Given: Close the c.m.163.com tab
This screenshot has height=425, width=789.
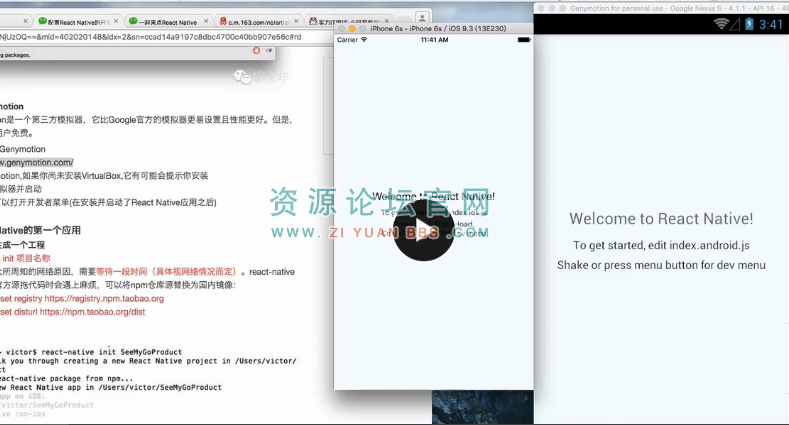Looking at the screenshot, I should pos(296,21).
